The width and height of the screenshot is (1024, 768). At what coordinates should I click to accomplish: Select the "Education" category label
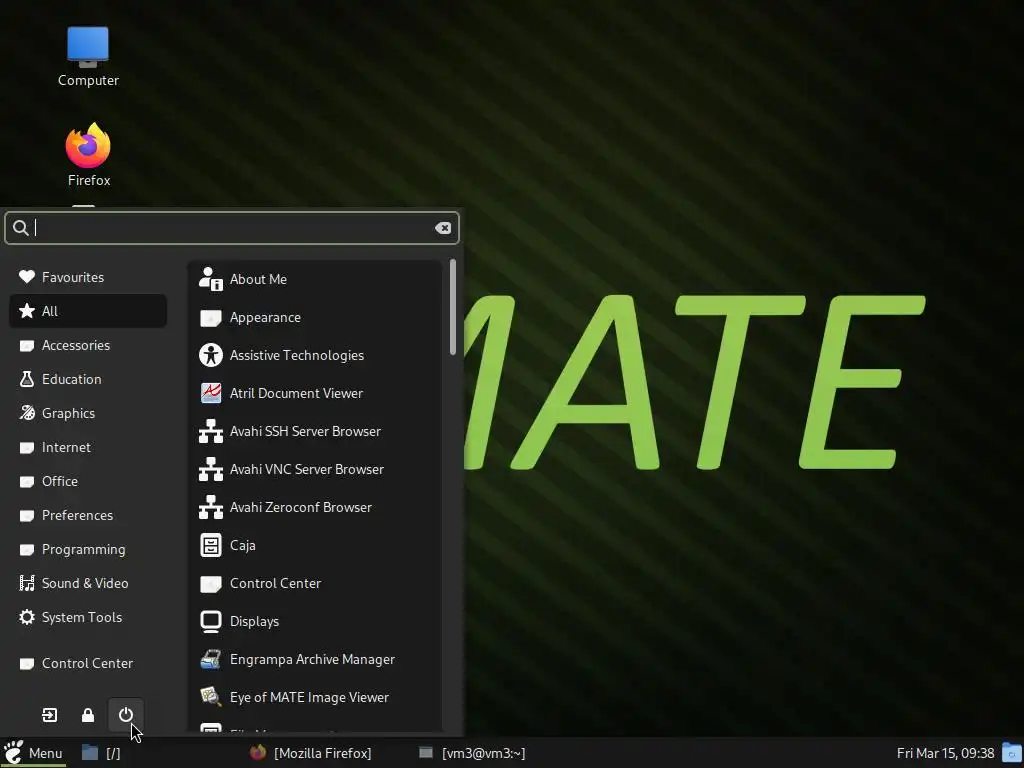tap(72, 379)
